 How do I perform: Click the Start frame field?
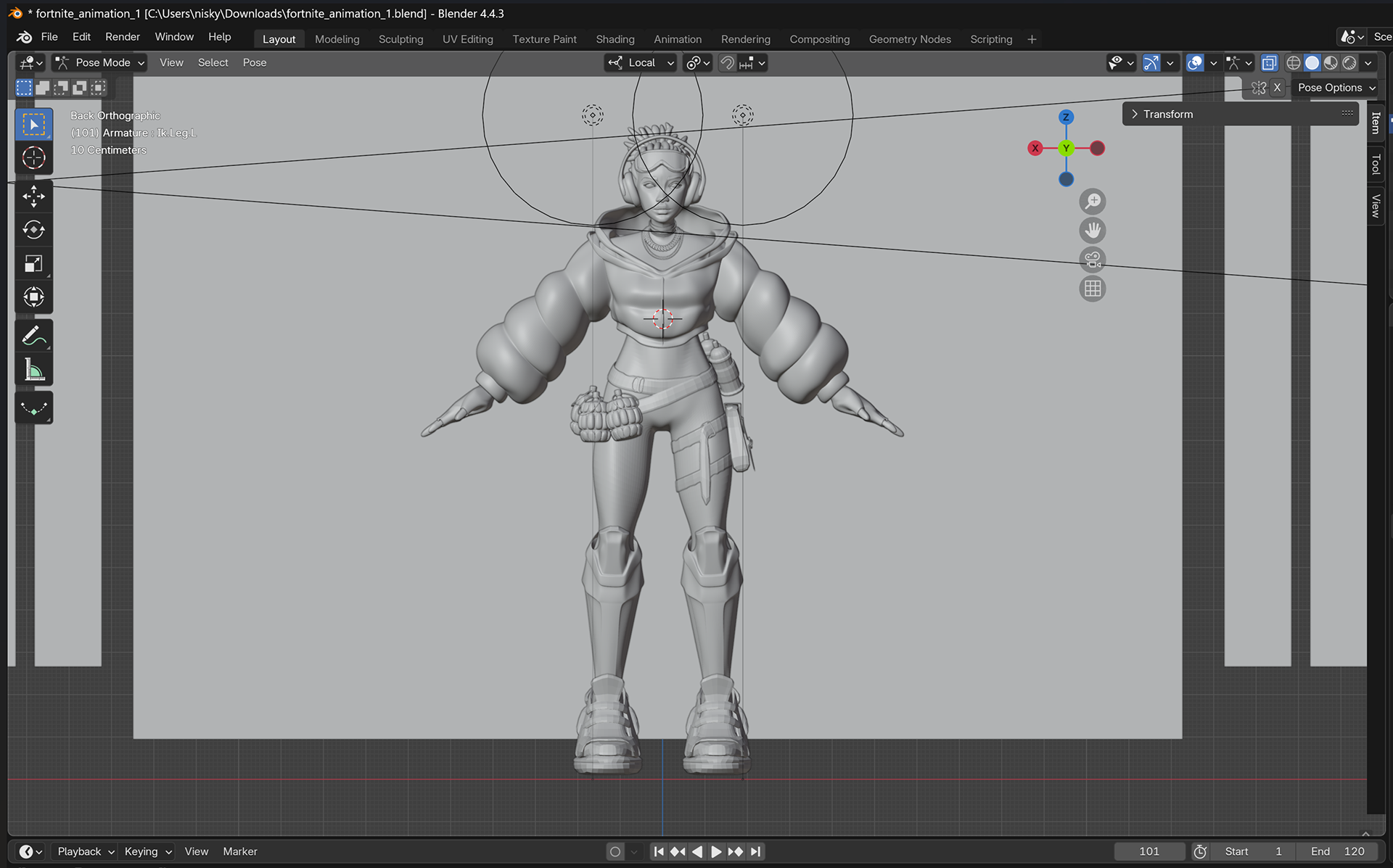pos(1253,851)
